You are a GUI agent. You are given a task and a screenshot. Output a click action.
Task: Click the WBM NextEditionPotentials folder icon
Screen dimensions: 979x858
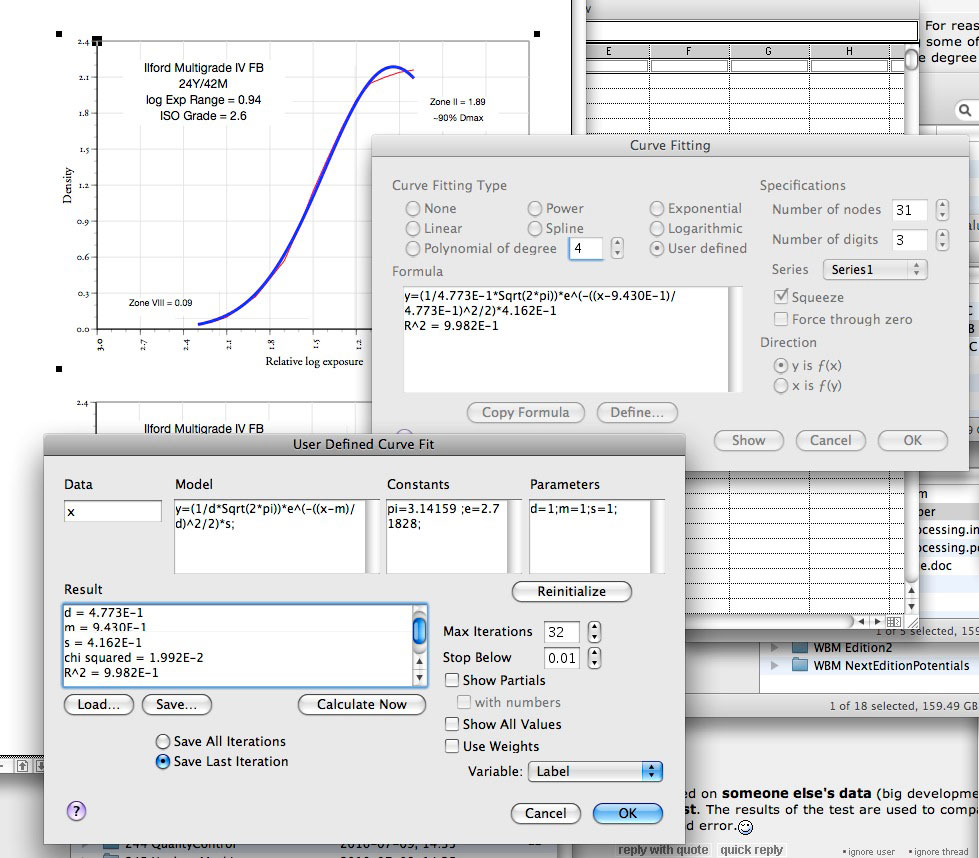[800, 665]
